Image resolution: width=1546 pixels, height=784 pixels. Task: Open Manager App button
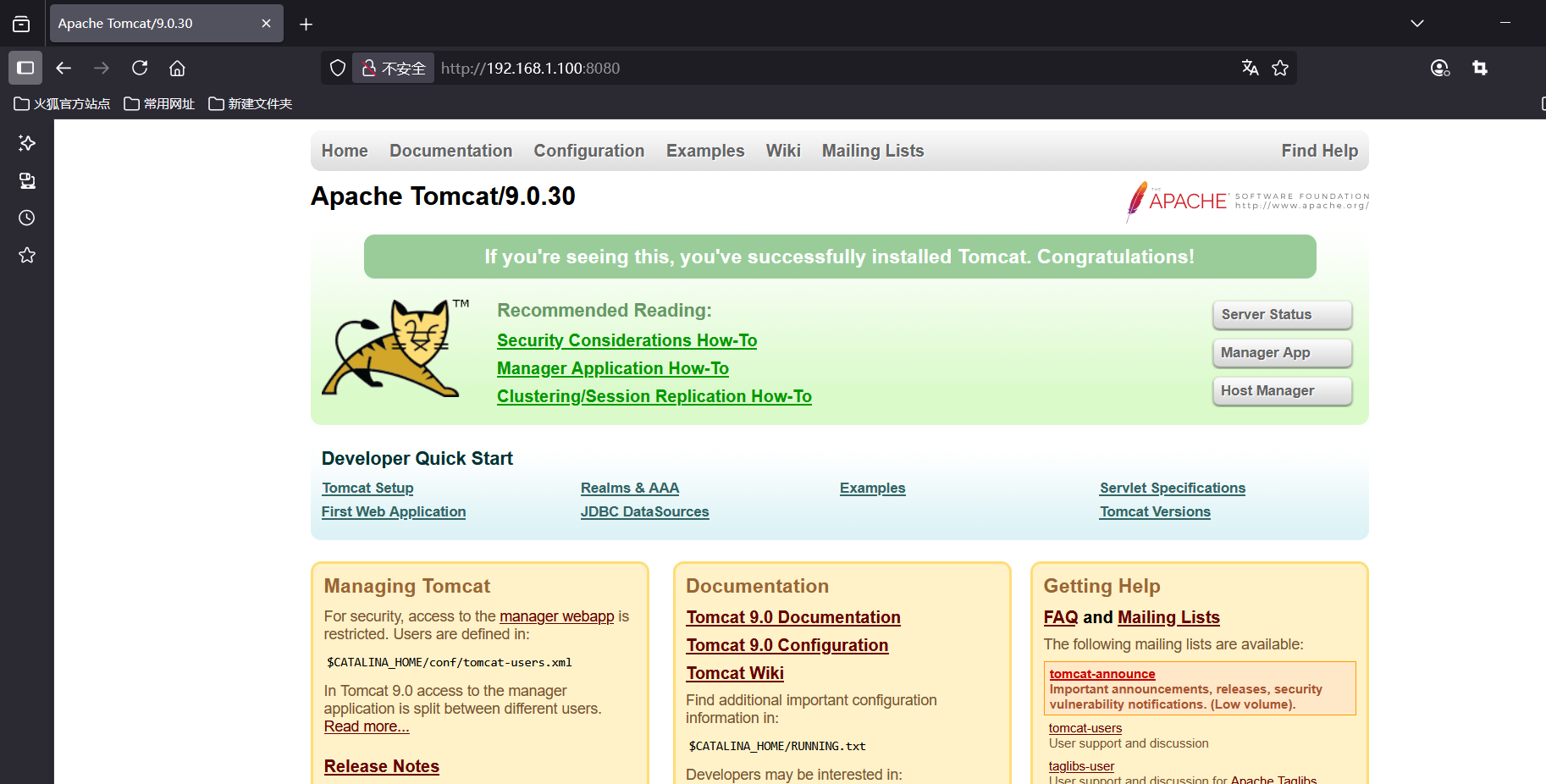pyautogui.click(x=1282, y=352)
